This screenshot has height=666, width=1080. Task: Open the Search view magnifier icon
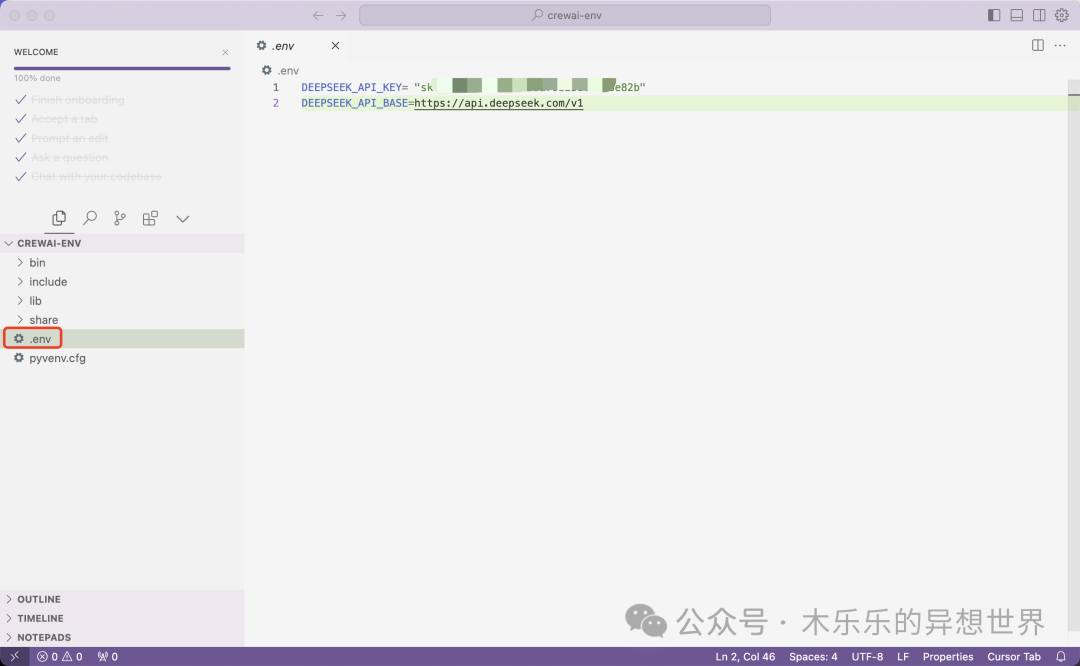pyautogui.click(x=90, y=218)
